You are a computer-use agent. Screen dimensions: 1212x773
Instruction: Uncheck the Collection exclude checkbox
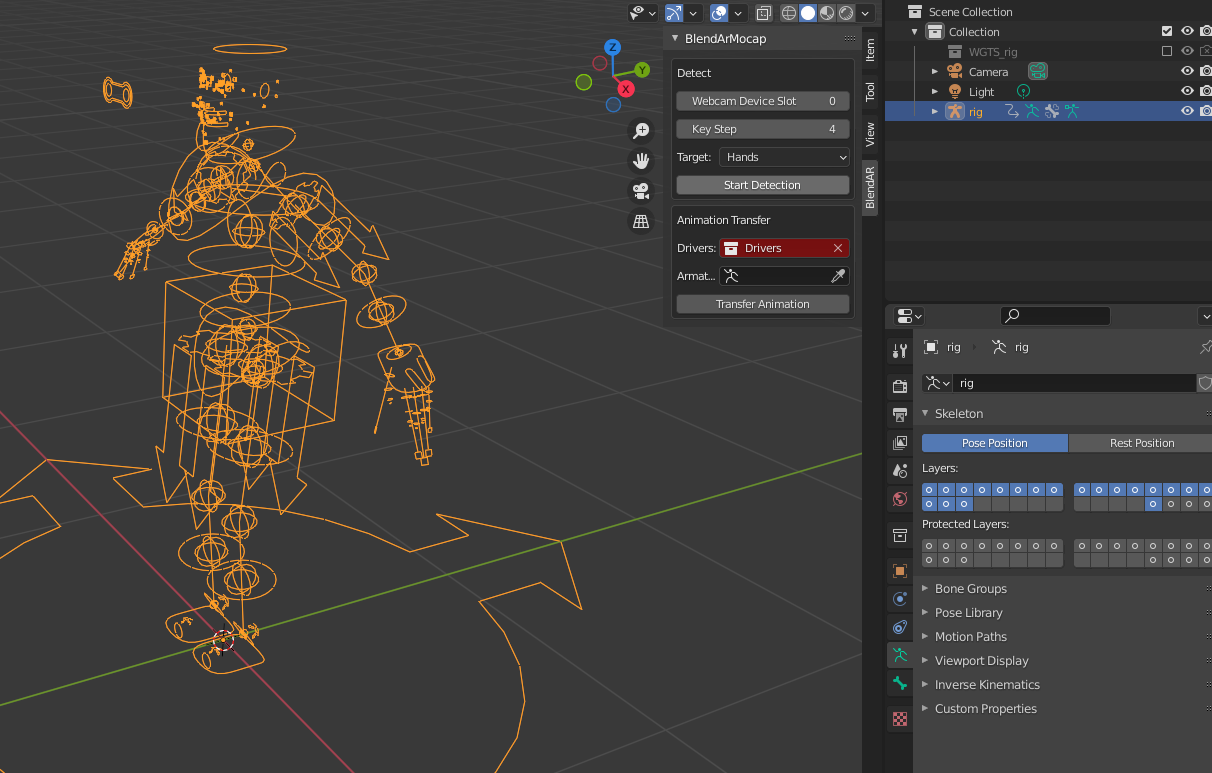click(1166, 32)
